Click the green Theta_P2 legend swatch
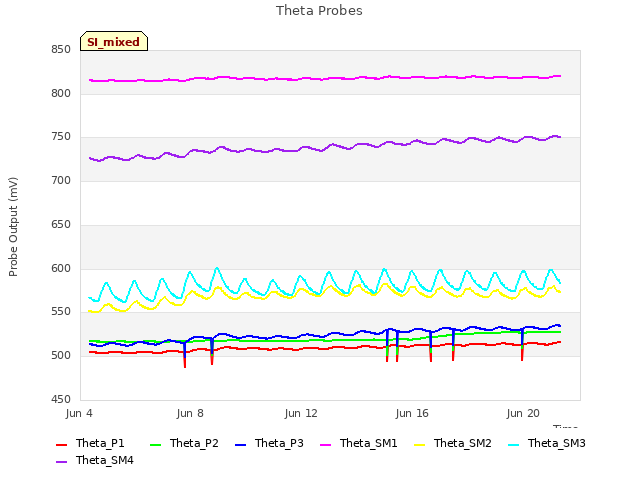The width and height of the screenshot is (640, 480). click(x=156, y=444)
